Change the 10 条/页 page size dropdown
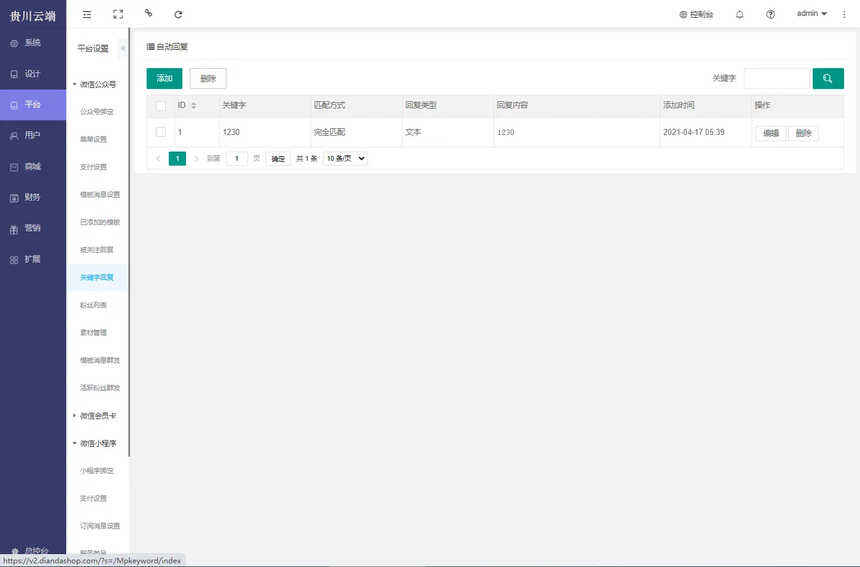 (x=345, y=158)
